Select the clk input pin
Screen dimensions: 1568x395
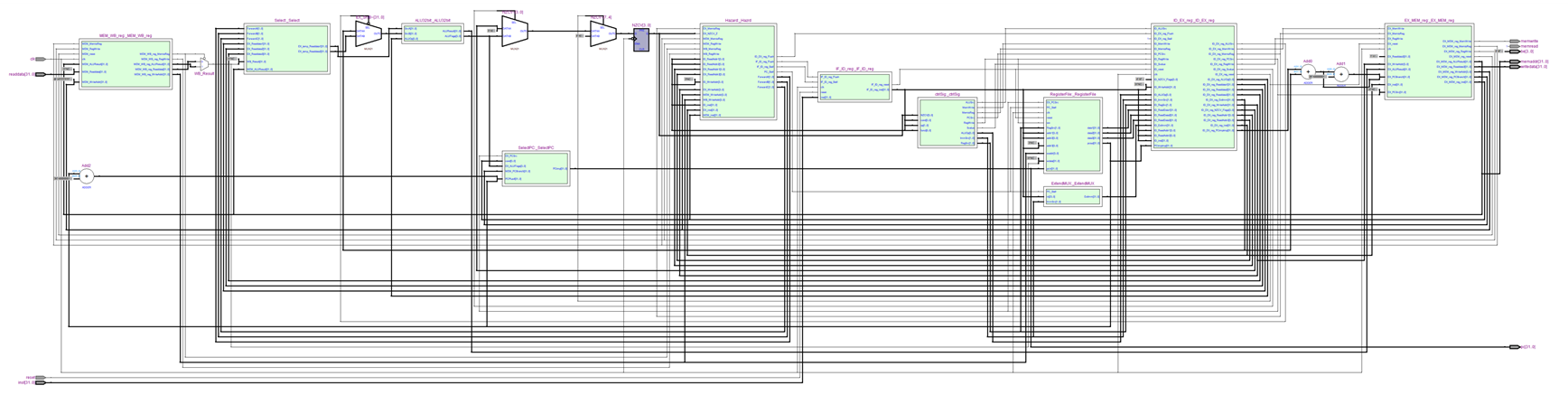pyautogui.click(x=40, y=59)
